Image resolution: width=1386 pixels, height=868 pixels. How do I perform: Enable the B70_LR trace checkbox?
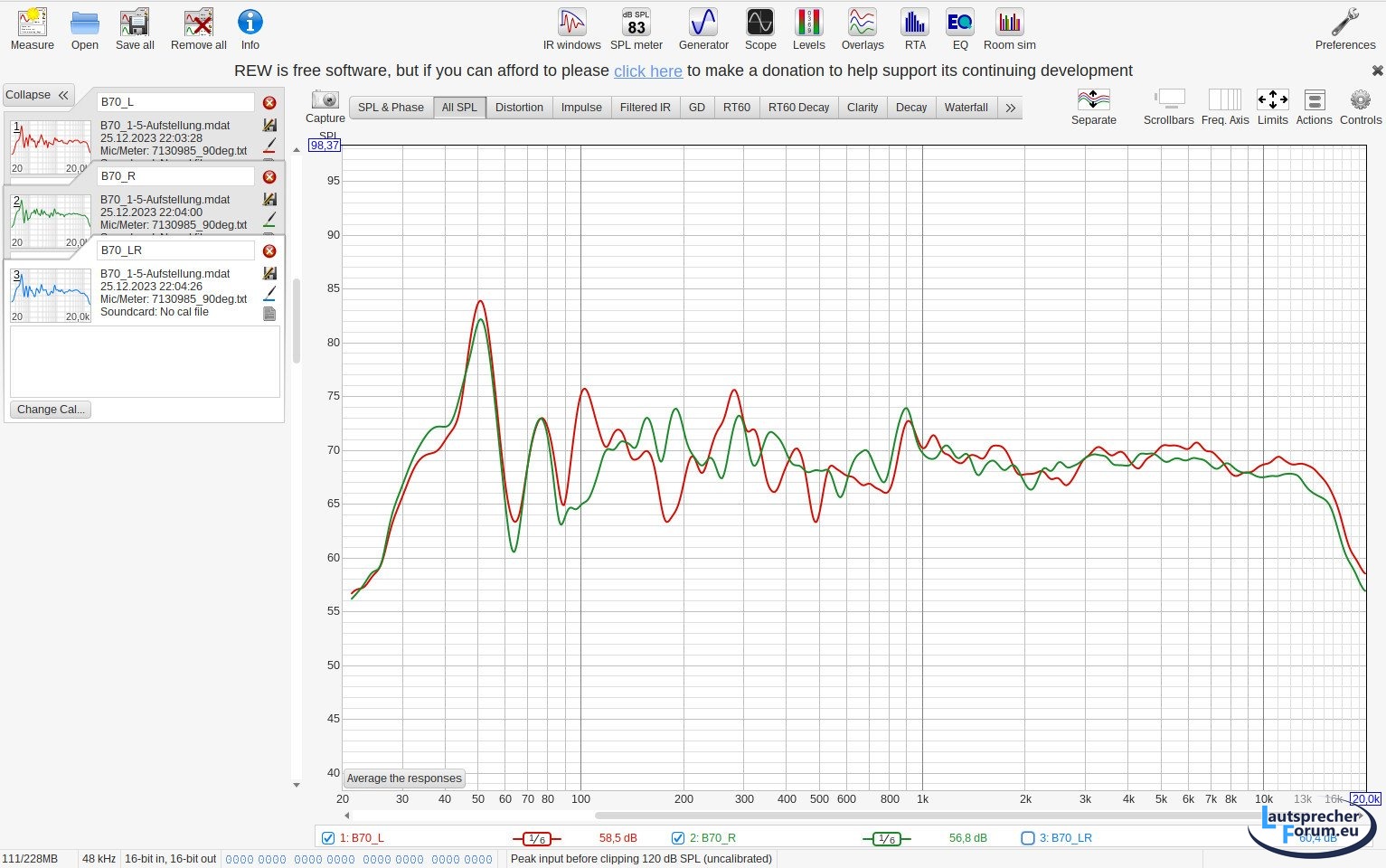(1027, 838)
